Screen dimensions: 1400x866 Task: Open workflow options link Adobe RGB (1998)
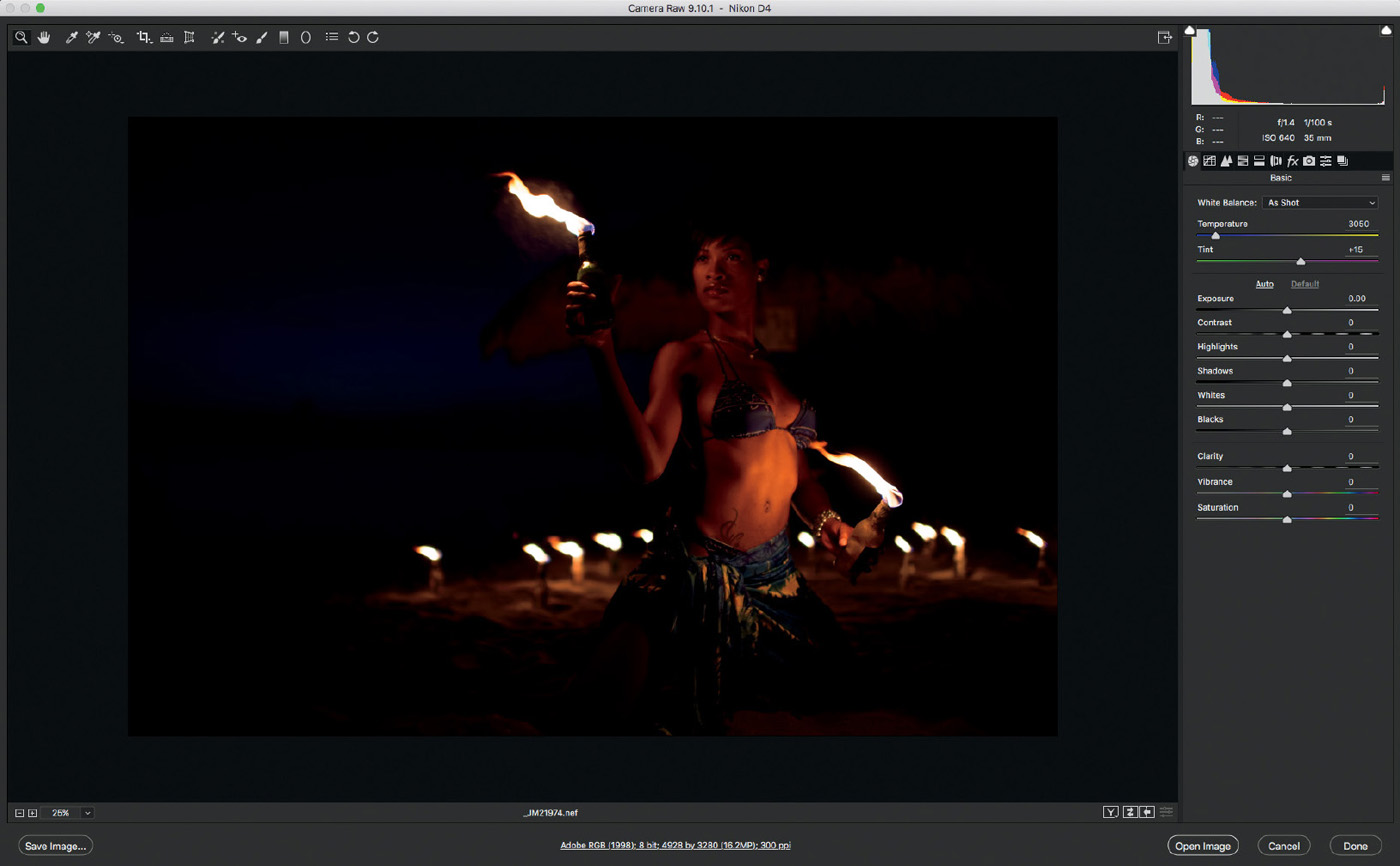[x=676, y=846]
